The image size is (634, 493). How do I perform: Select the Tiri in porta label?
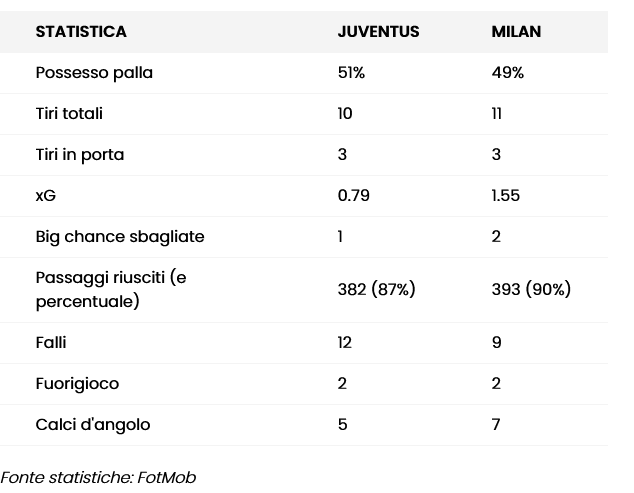80,155
